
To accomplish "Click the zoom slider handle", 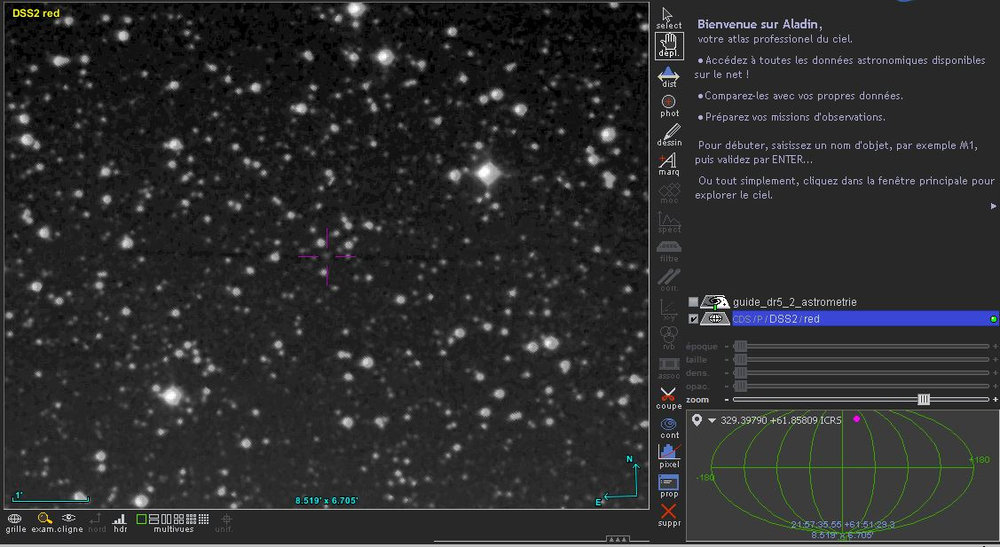I will tap(923, 400).
